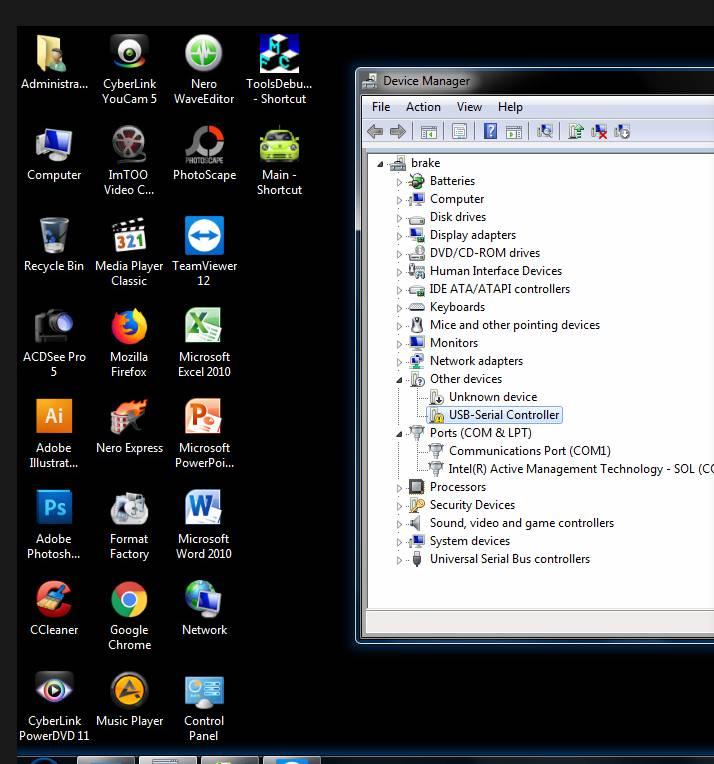
Task: Select the DVD/CD-ROM drives row
Action: (x=484, y=252)
